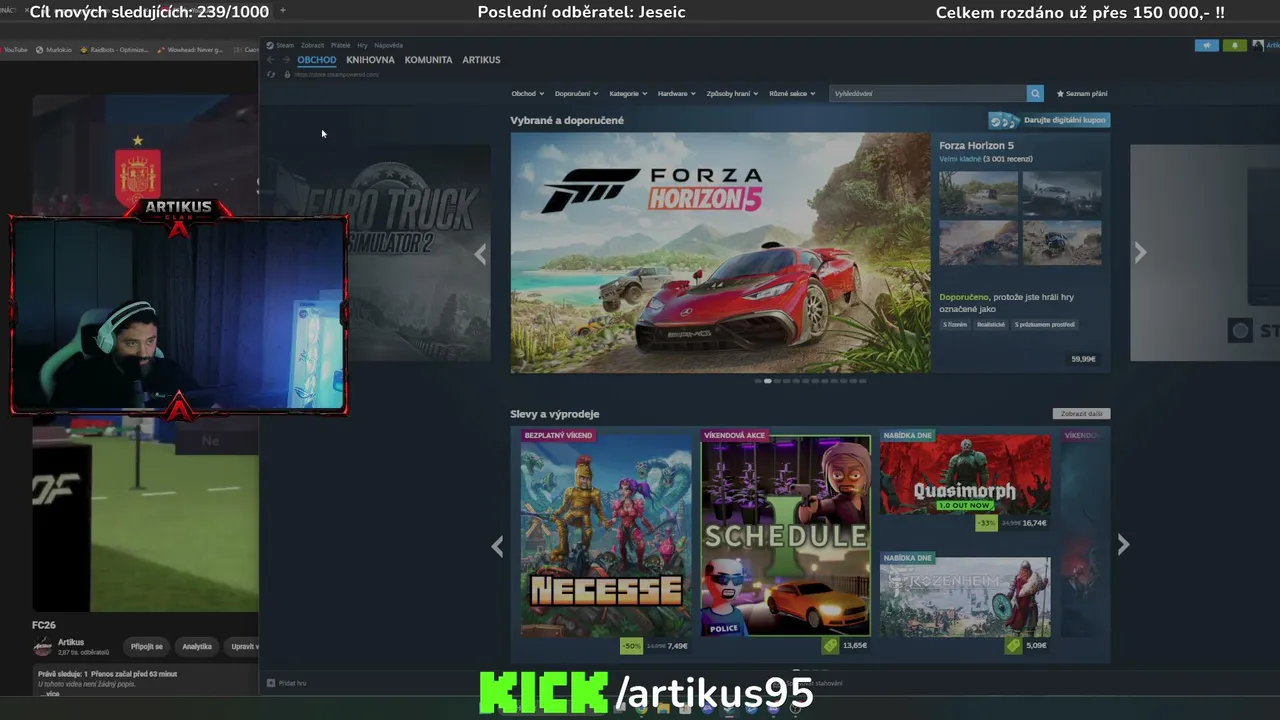This screenshot has height=720, width=1280.
Task: Click Forza's Velmi kladné review summary
Action: 958,159
